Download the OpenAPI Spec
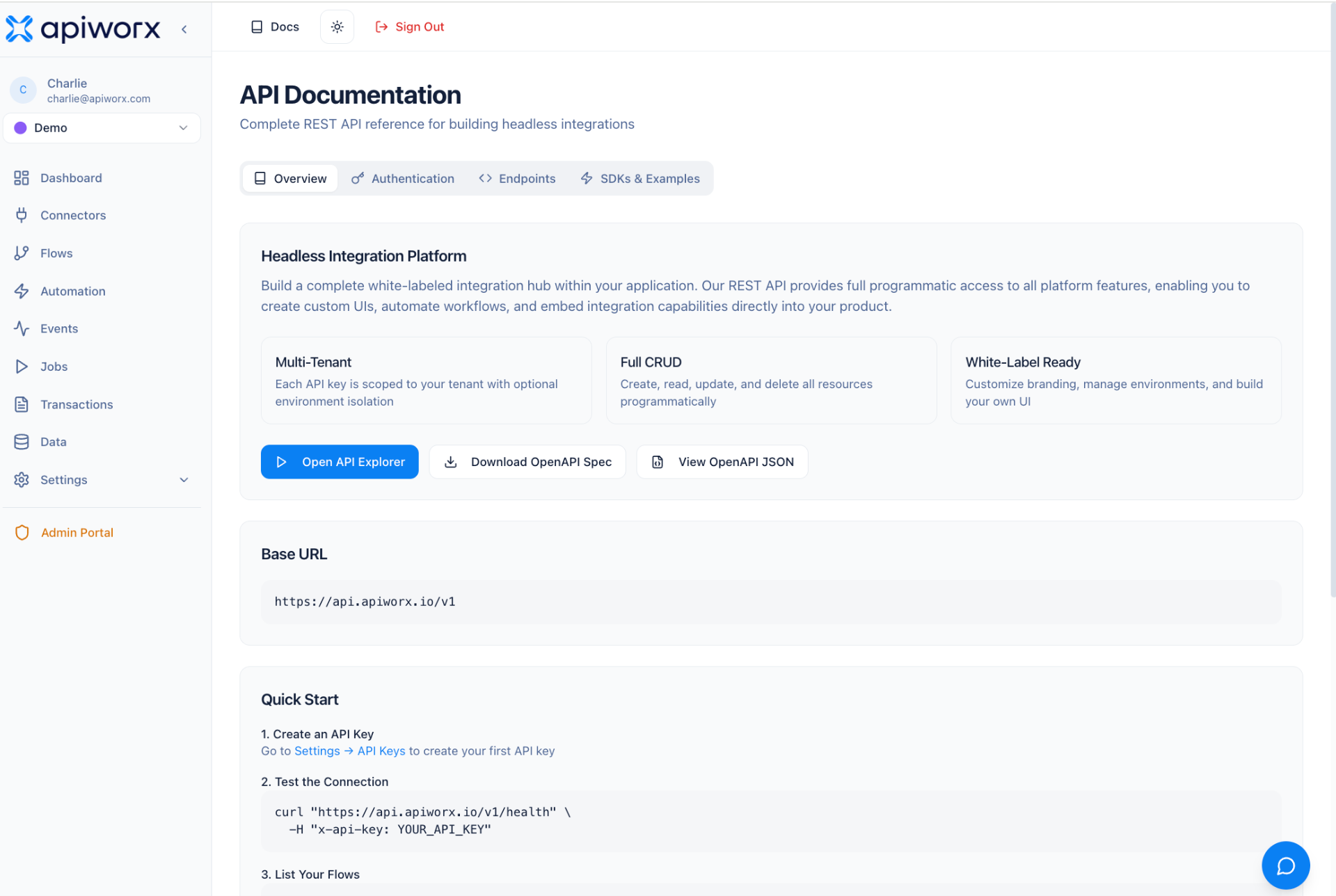The width and height of the screenshot is (1336, 896). pos(527,461)
